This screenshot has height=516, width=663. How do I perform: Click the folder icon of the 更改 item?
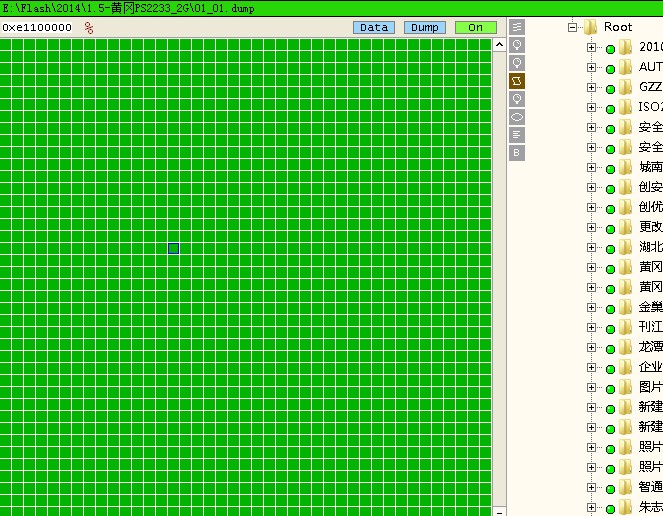625,227
